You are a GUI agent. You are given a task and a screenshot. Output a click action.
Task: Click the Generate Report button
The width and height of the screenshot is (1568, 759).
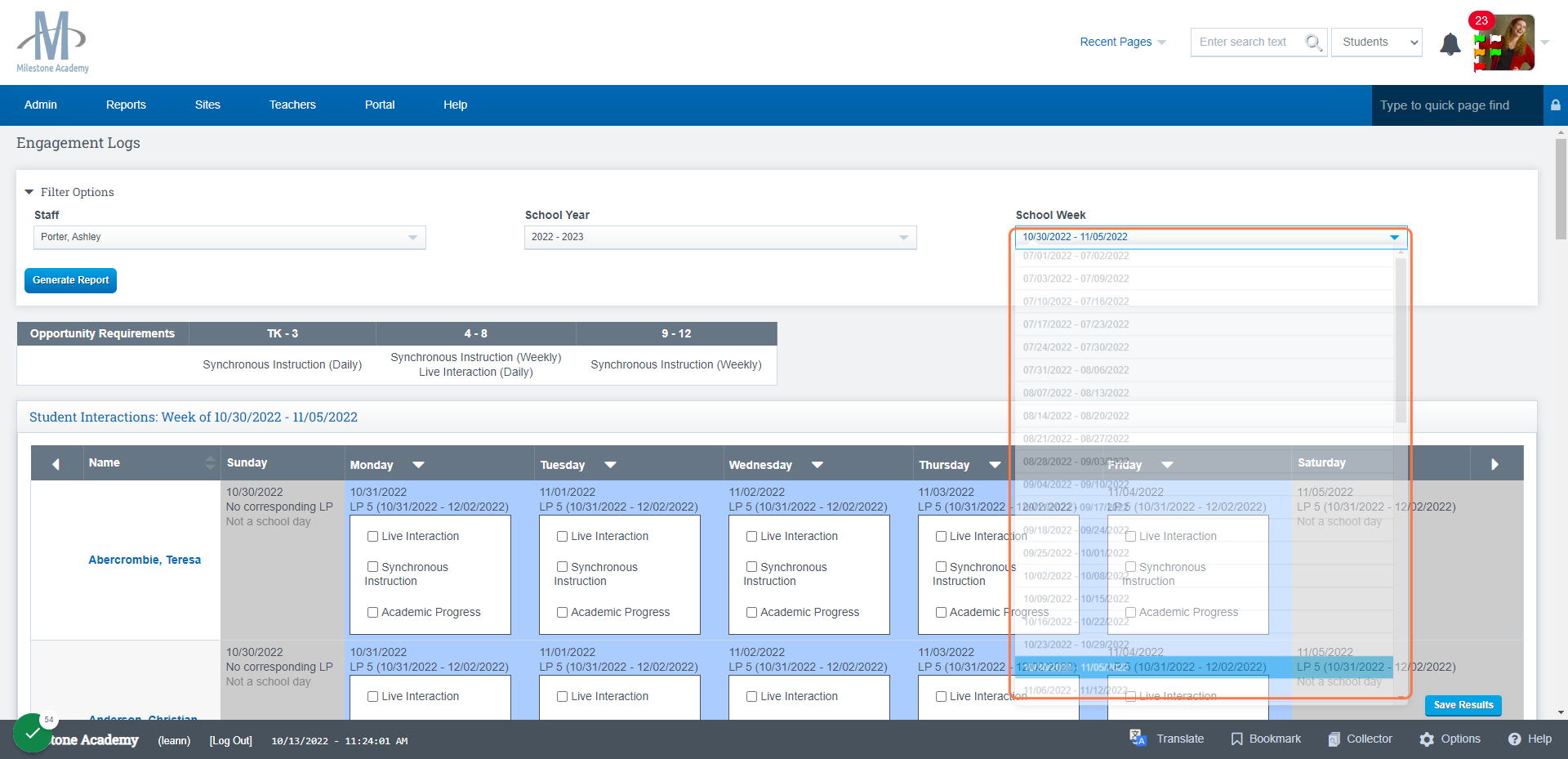[70, 280]
